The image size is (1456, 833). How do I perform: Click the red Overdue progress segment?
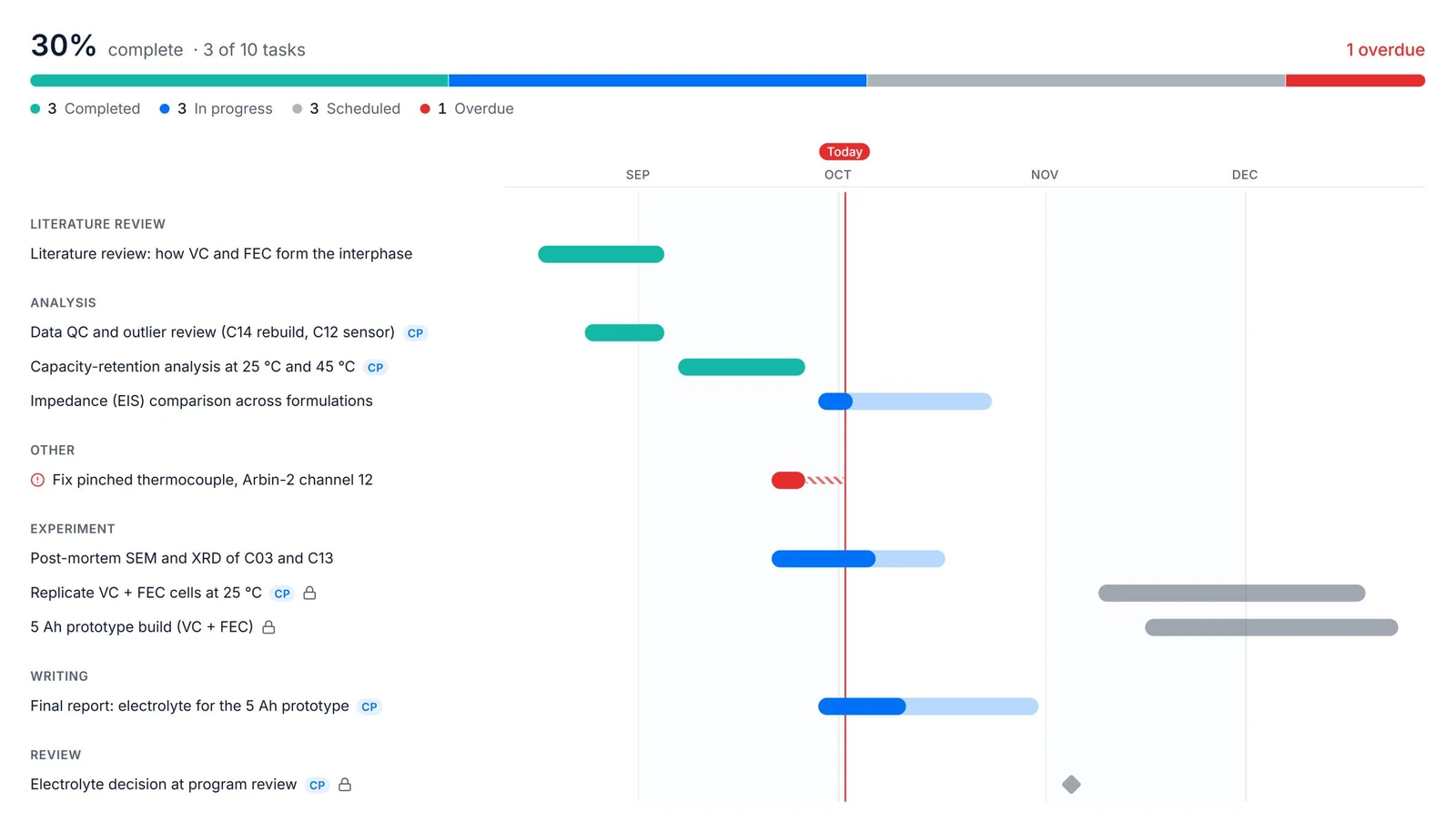(1355, 81)
